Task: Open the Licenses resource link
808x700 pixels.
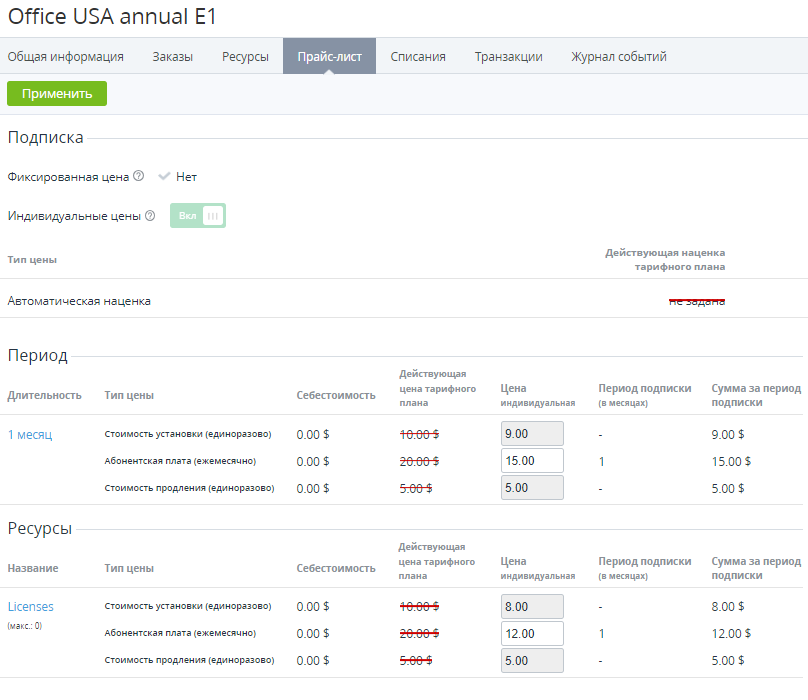Action: [x=30, y=607]
